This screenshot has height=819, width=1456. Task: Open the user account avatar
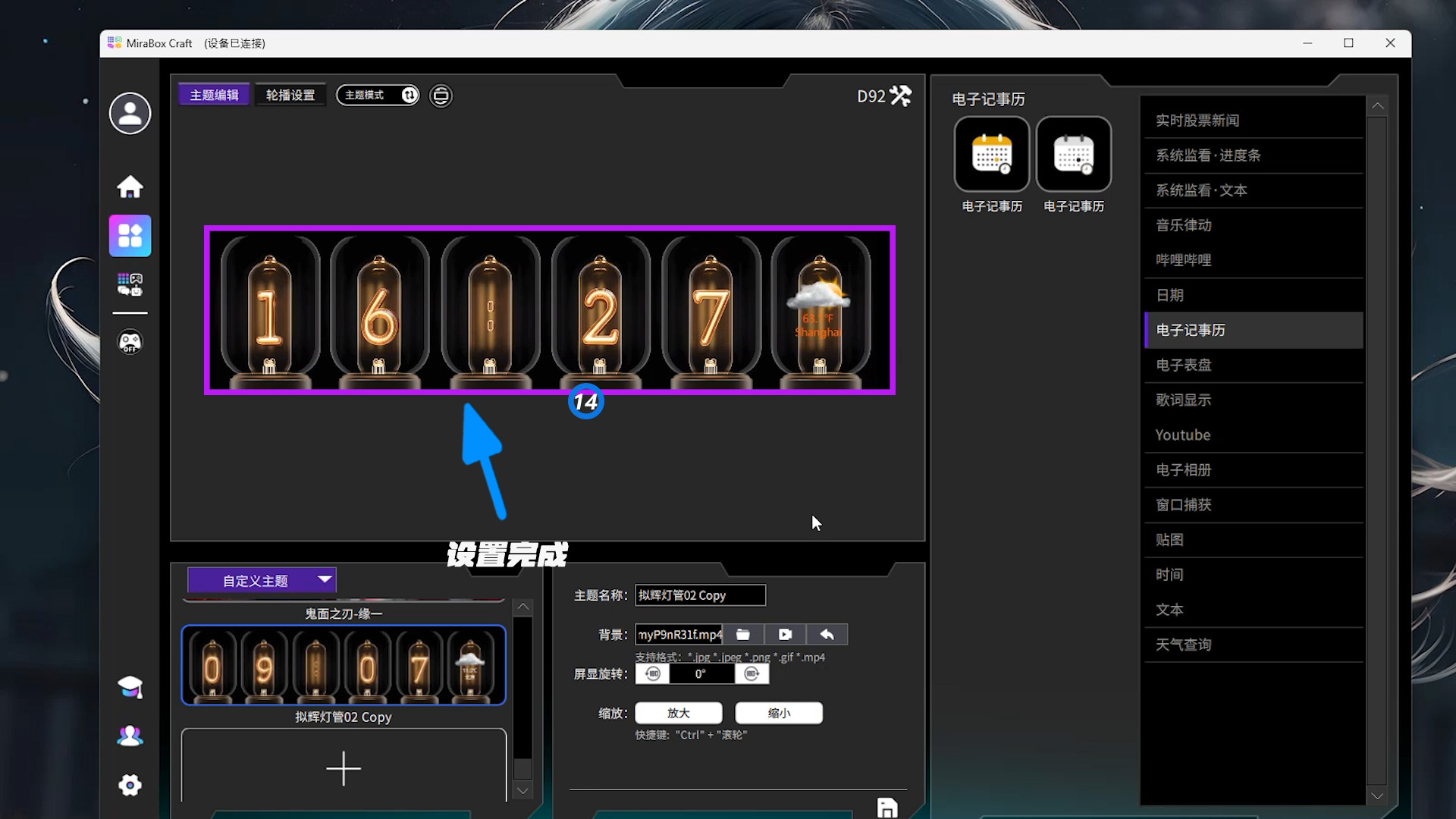(130, 114)
